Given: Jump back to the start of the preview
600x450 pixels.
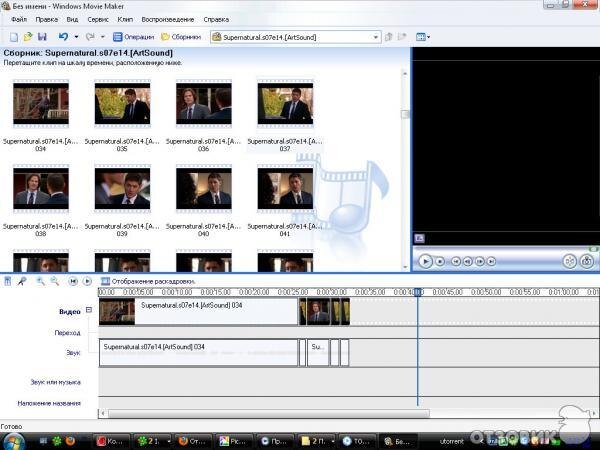Looking at the screenshot, I should click(x=455, y=261).
